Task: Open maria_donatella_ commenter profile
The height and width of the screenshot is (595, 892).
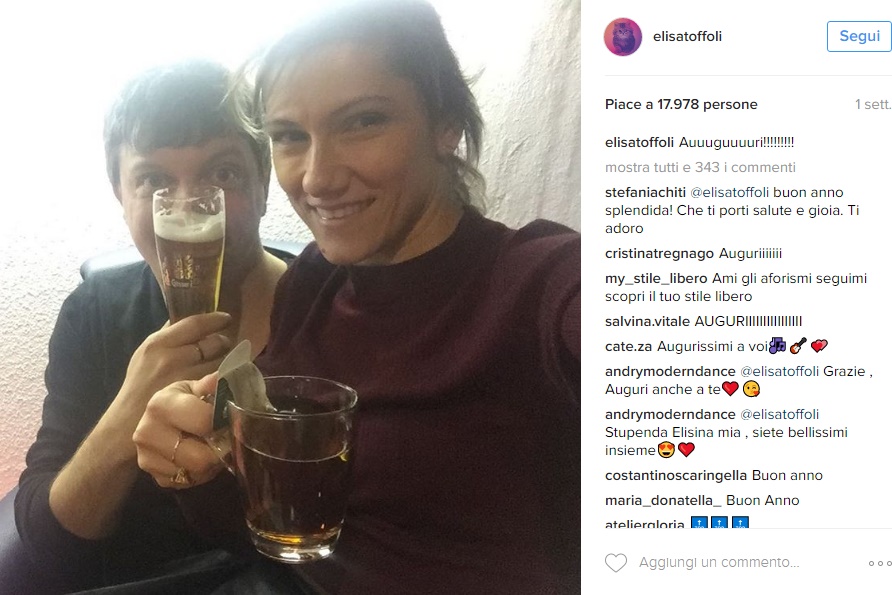Action: [663, 501]
